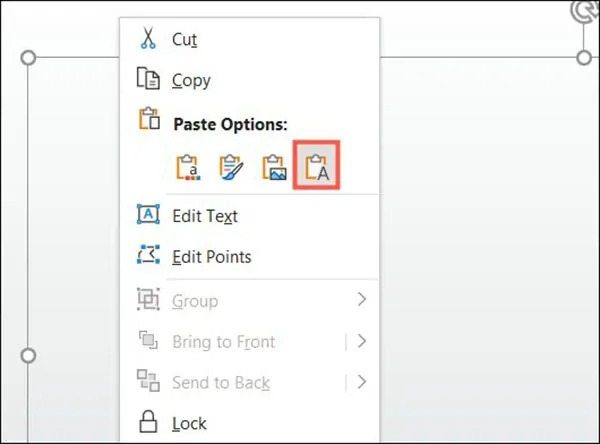Expand the Group submenu arrow

coord(362,299)
